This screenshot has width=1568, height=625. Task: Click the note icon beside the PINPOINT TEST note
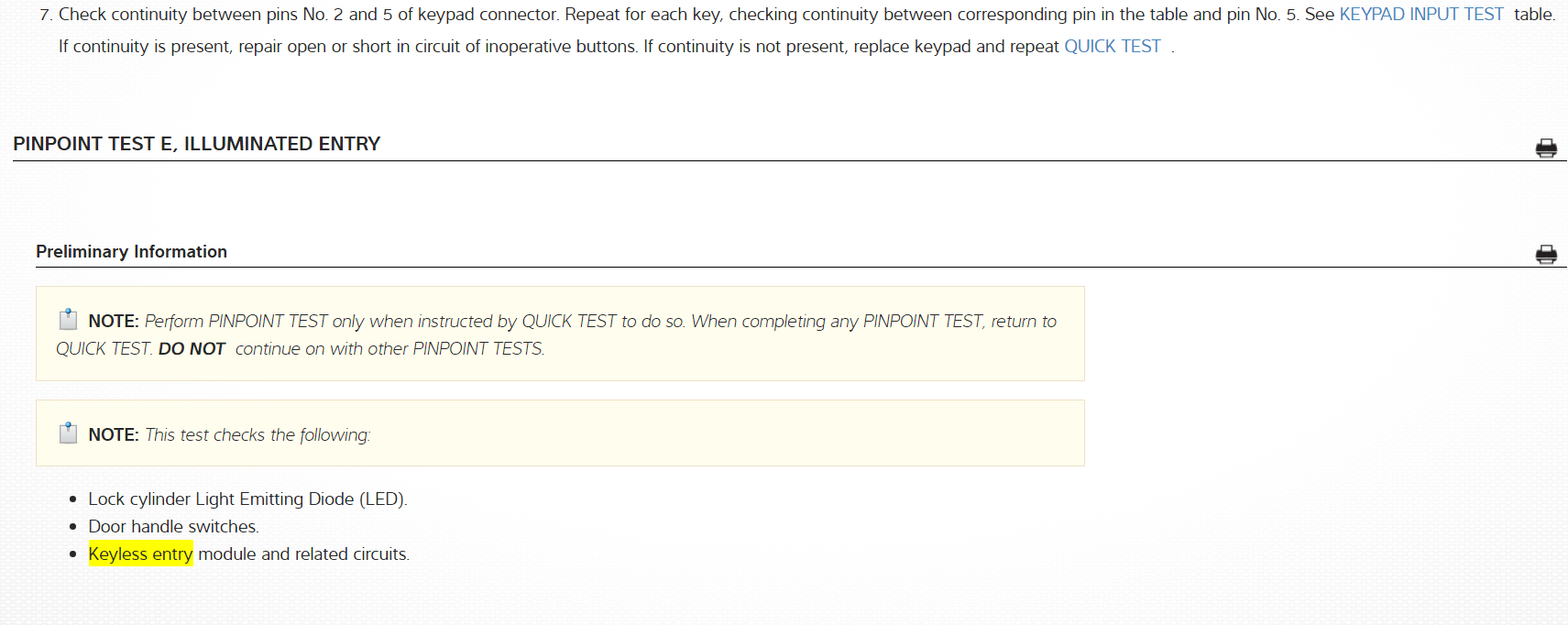[68, 319]
